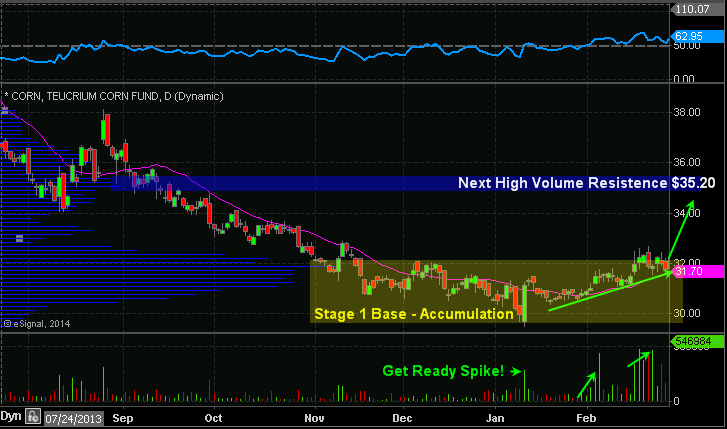Click the 0 label on the volume scale
727x429 pixels.
676,401
